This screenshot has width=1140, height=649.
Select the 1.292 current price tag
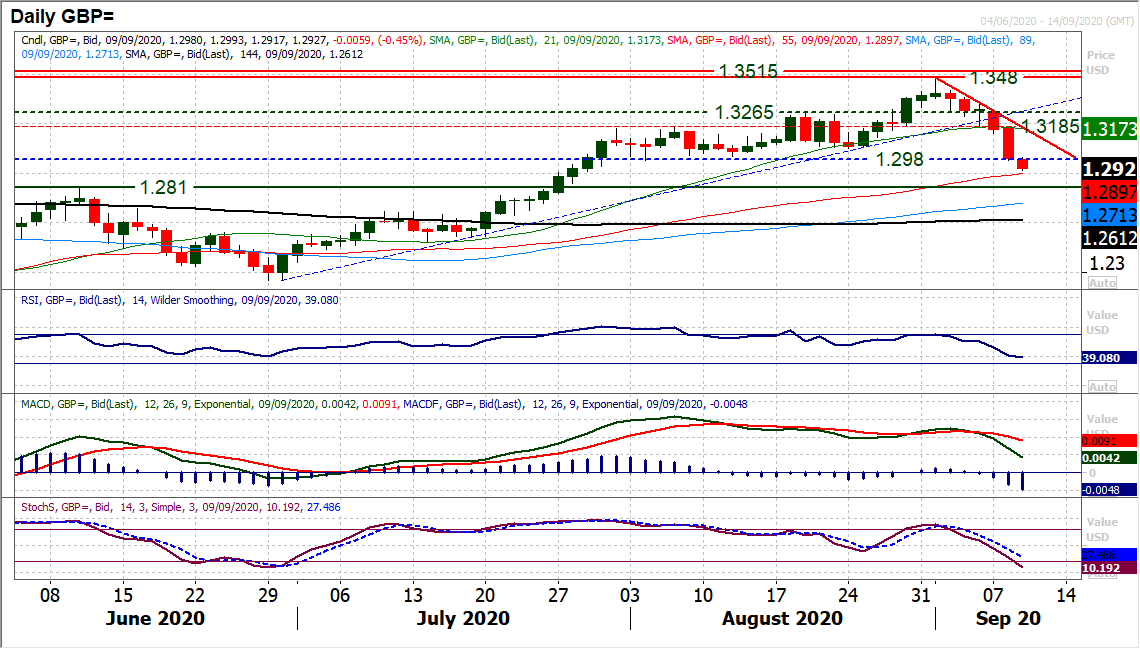click(1111, 170)
